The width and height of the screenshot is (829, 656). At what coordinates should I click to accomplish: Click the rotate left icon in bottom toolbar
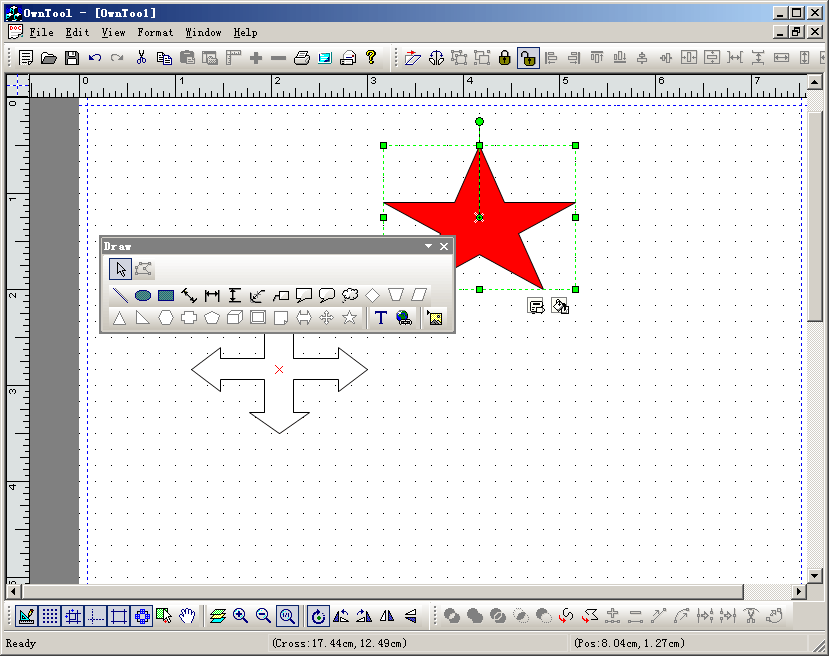tap(341, 616)
